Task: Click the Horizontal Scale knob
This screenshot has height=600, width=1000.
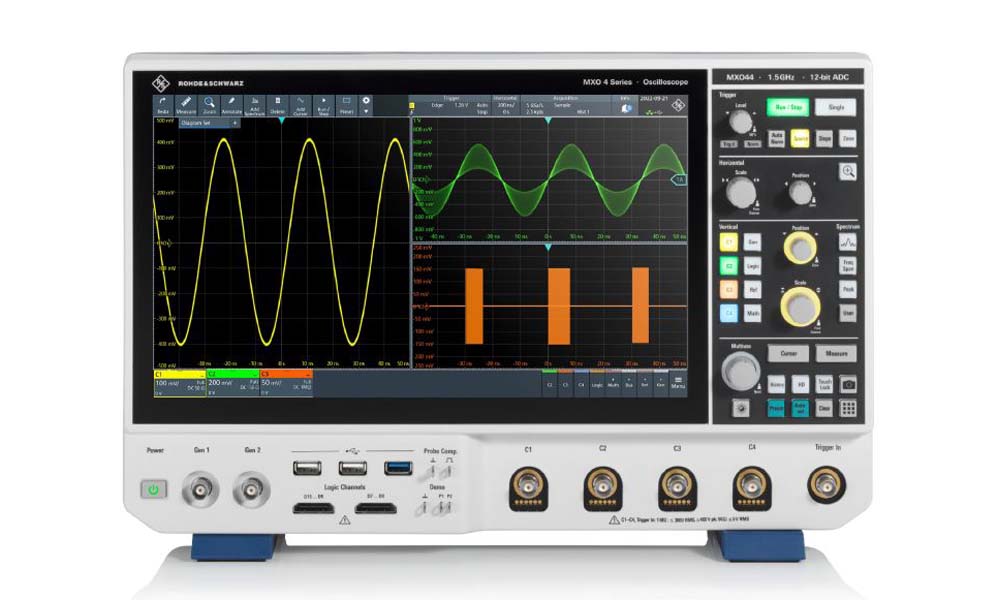Action: point(741,193)
